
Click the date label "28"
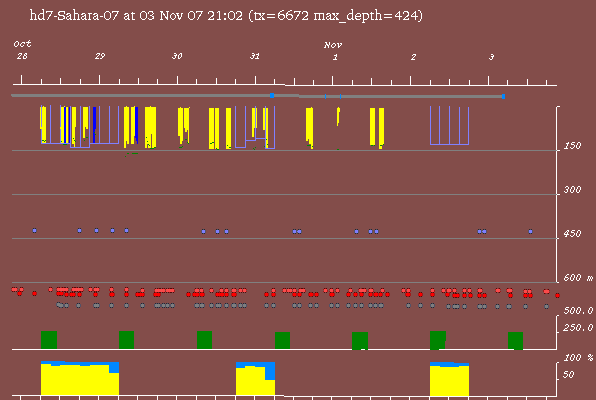click(x=22, y=56)
